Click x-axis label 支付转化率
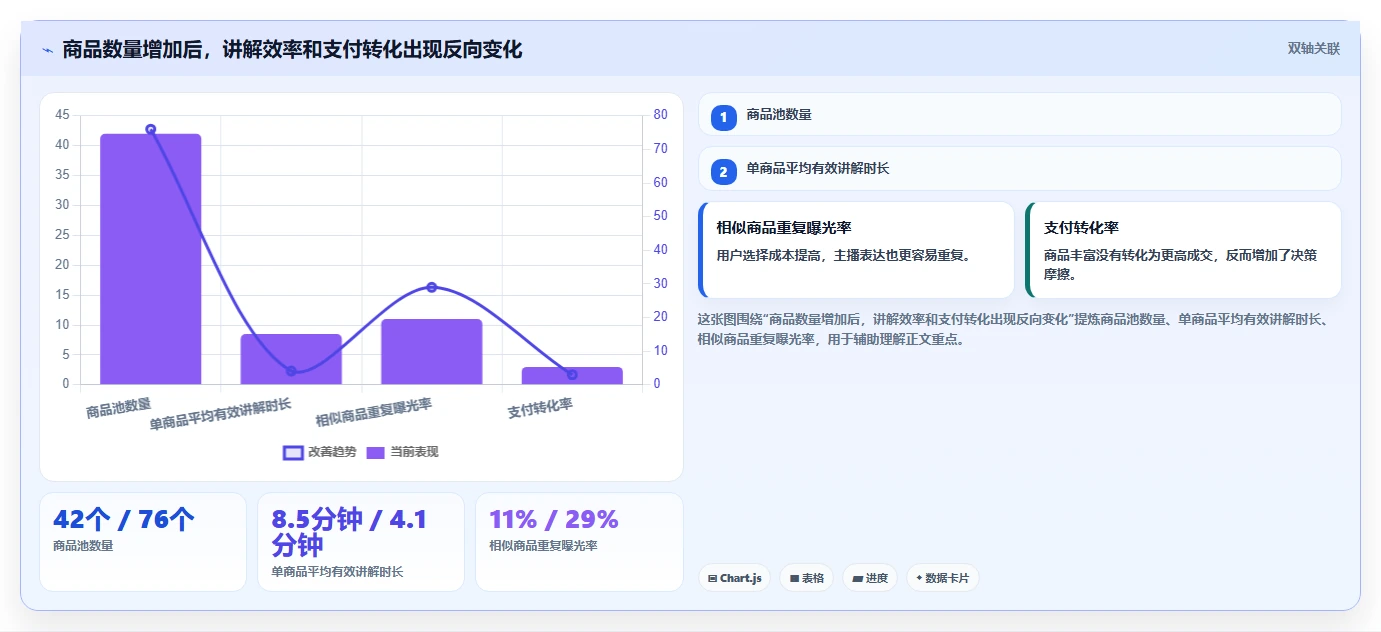 540,407
